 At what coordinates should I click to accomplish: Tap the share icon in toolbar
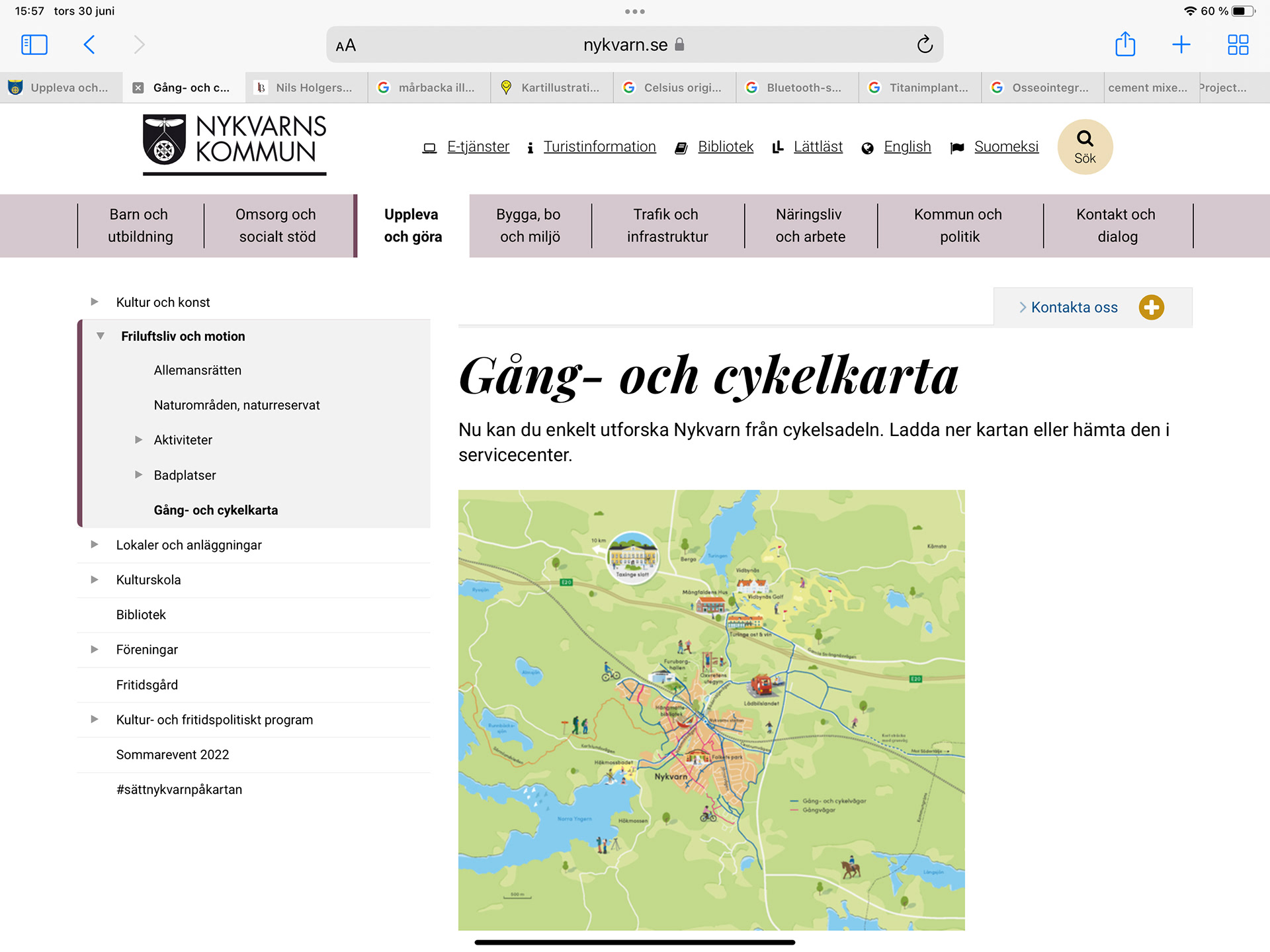1125,45
